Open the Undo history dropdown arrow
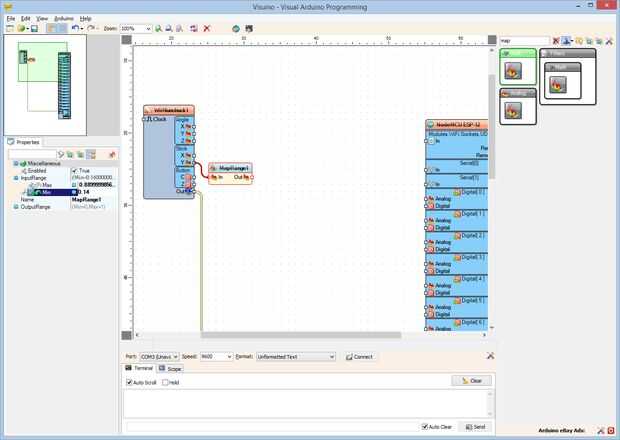Viewport: 620px width, 440px height. click(81, 29)
